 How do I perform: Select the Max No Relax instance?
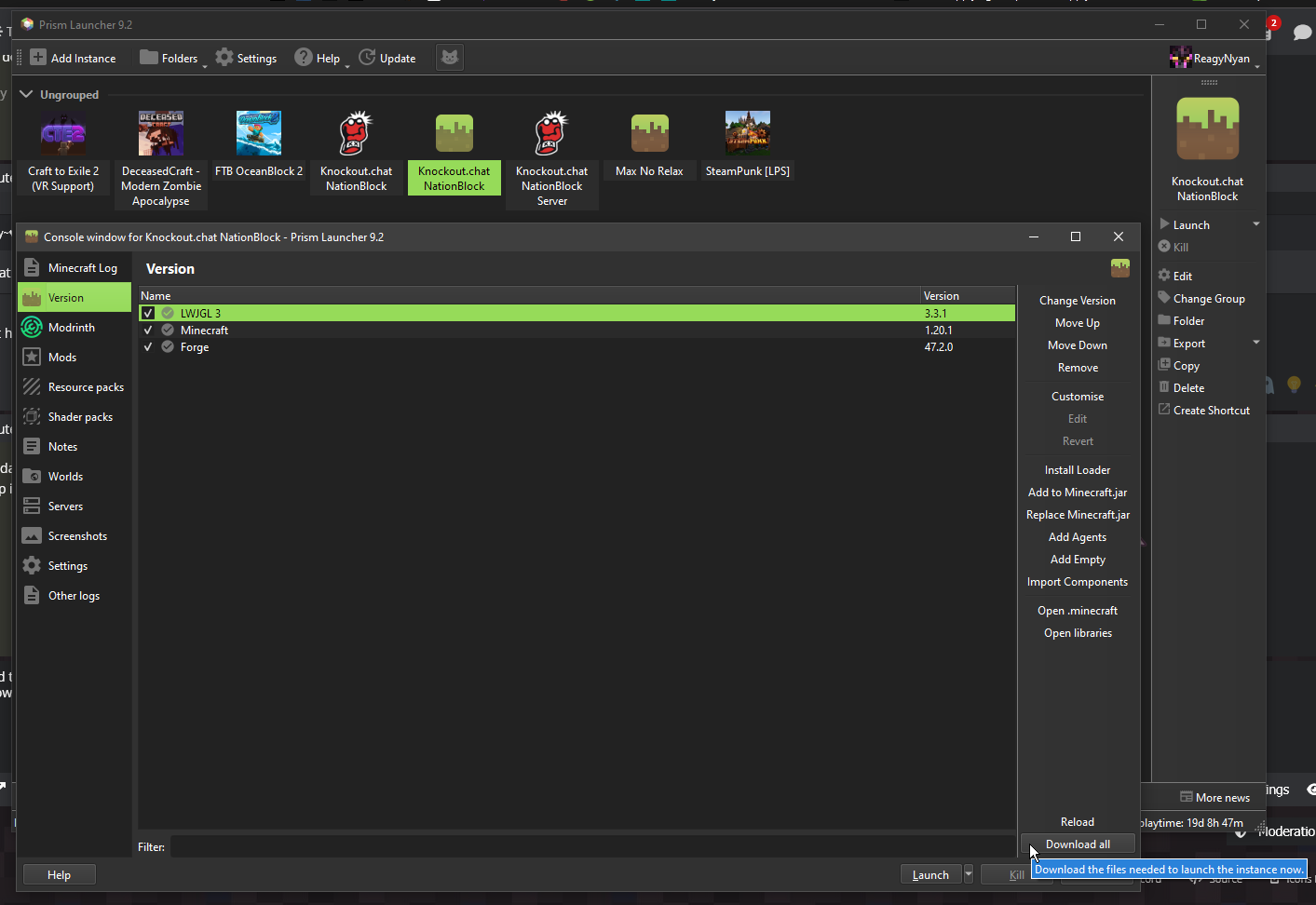(x=649, y=145)
